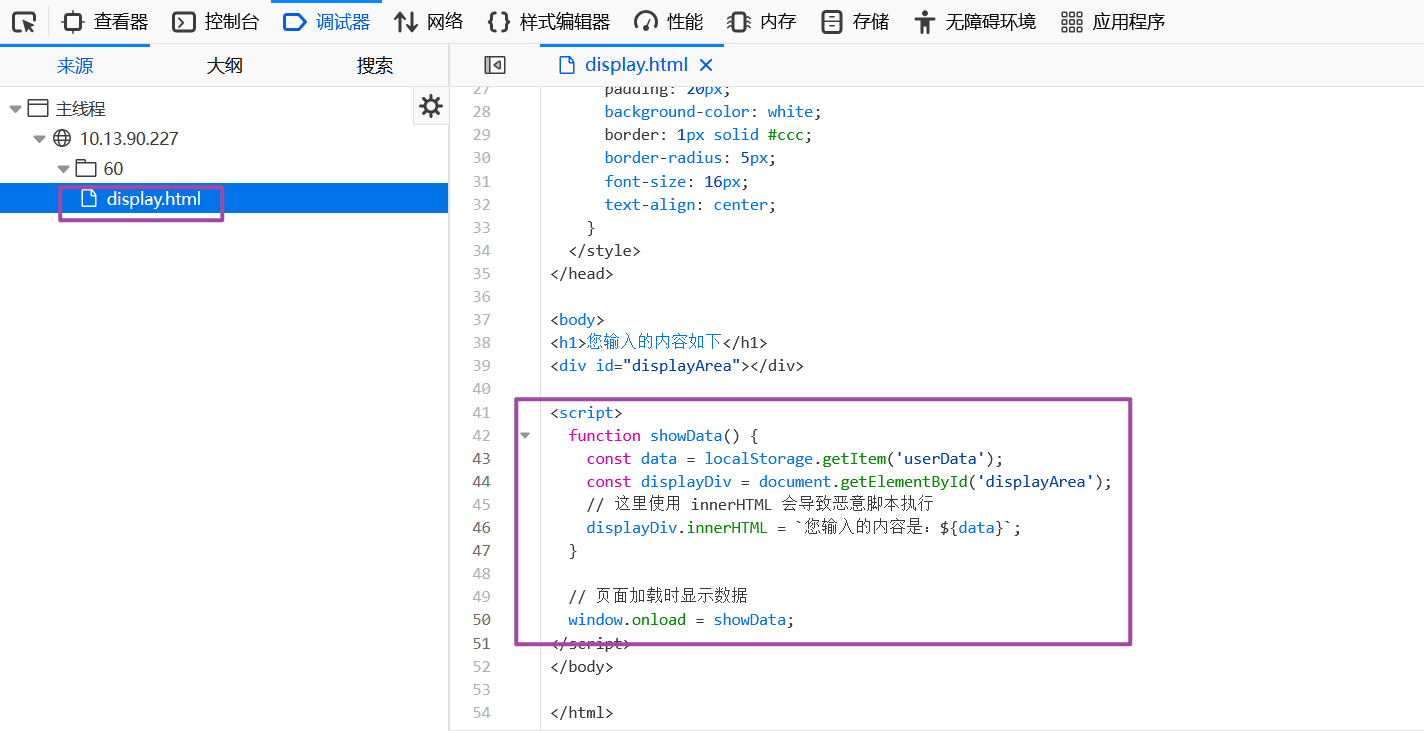Image resolution: width=1424 pixels, height=731 pixels.
Task: Select the 调试器 debugger tab
Action: click(x=326, y=22)
